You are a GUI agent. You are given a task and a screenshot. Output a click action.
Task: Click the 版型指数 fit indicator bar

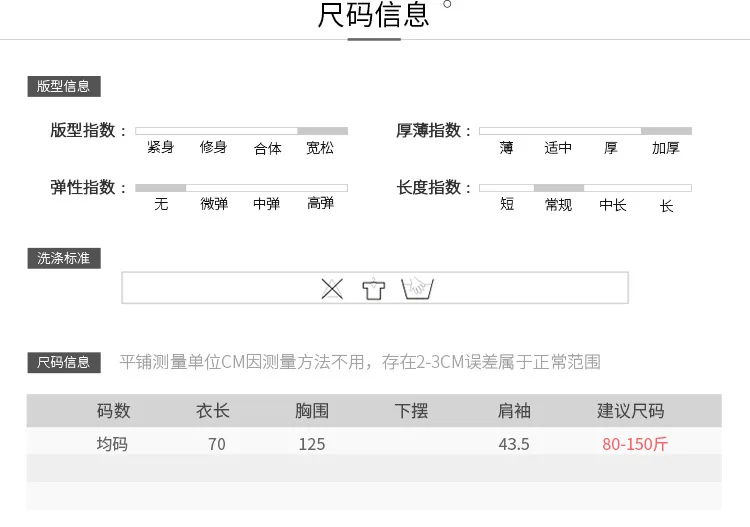pyautogui.click(x=242, y=131)
